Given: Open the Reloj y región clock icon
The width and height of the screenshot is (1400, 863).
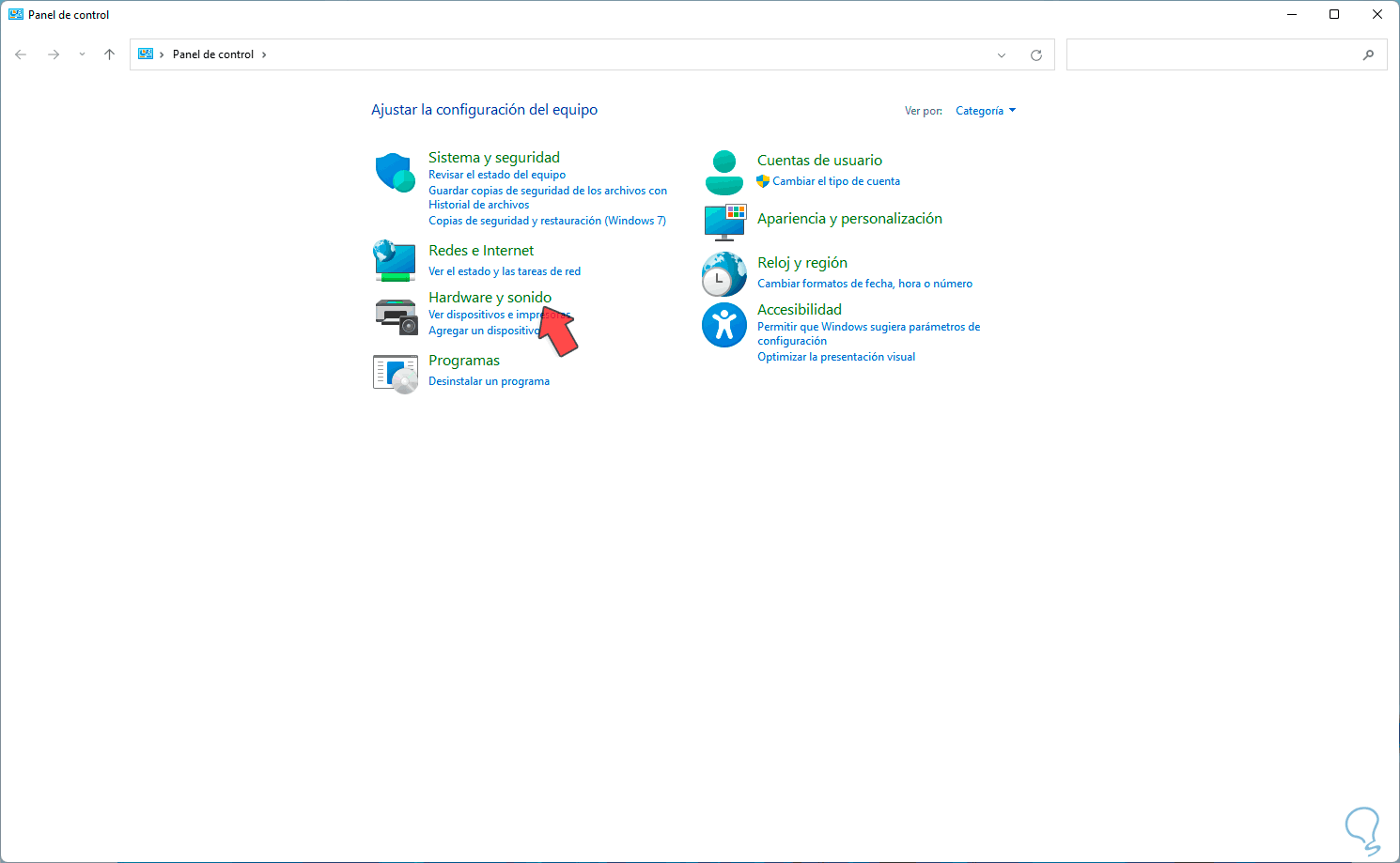Looking at the screenshot, I should point(724,274).
